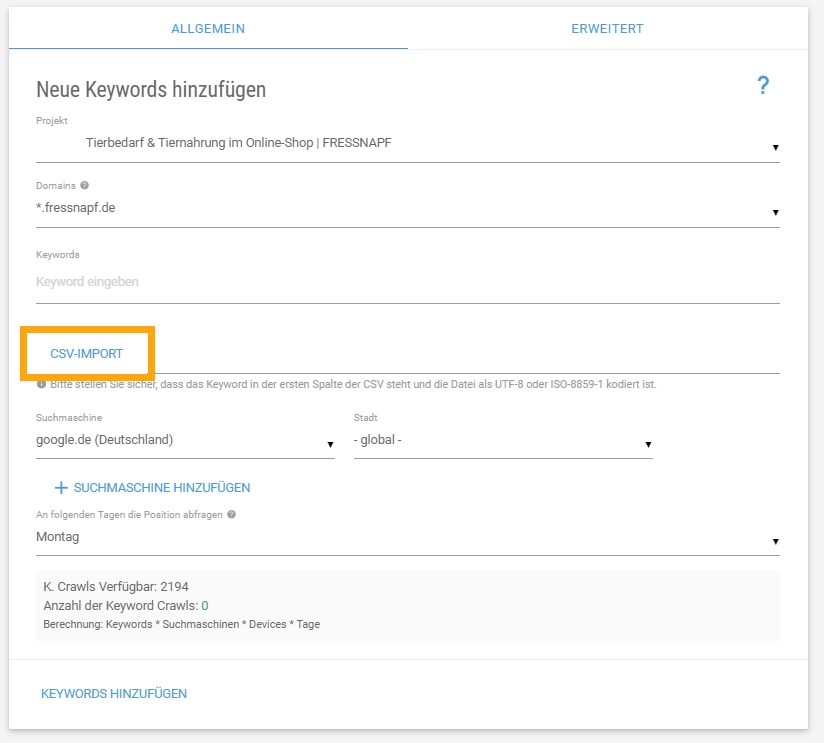Focus the Keyword eingeben input field
The width and height of the screenshot is (824, 743).
tap(408, 282)
